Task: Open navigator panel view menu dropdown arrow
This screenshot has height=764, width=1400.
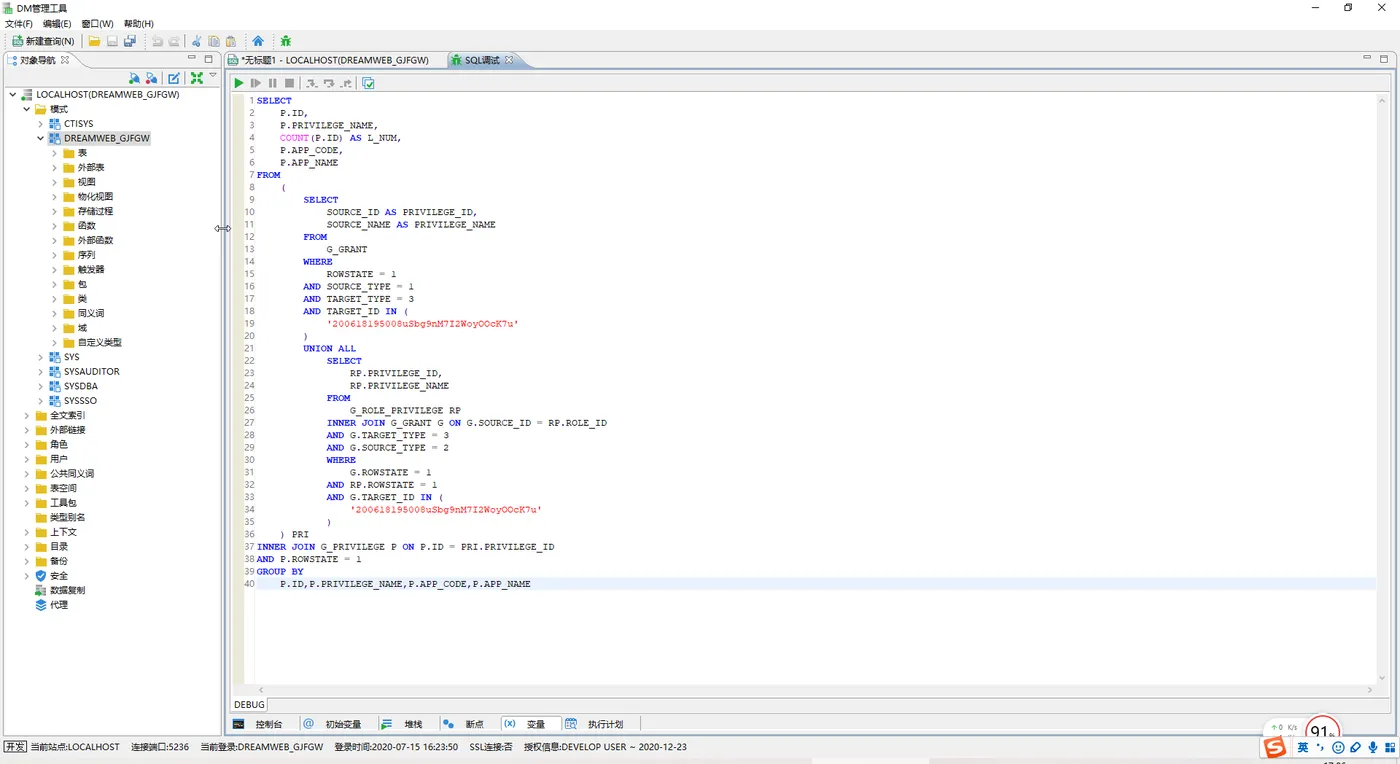Action: [x=213, y=76]
